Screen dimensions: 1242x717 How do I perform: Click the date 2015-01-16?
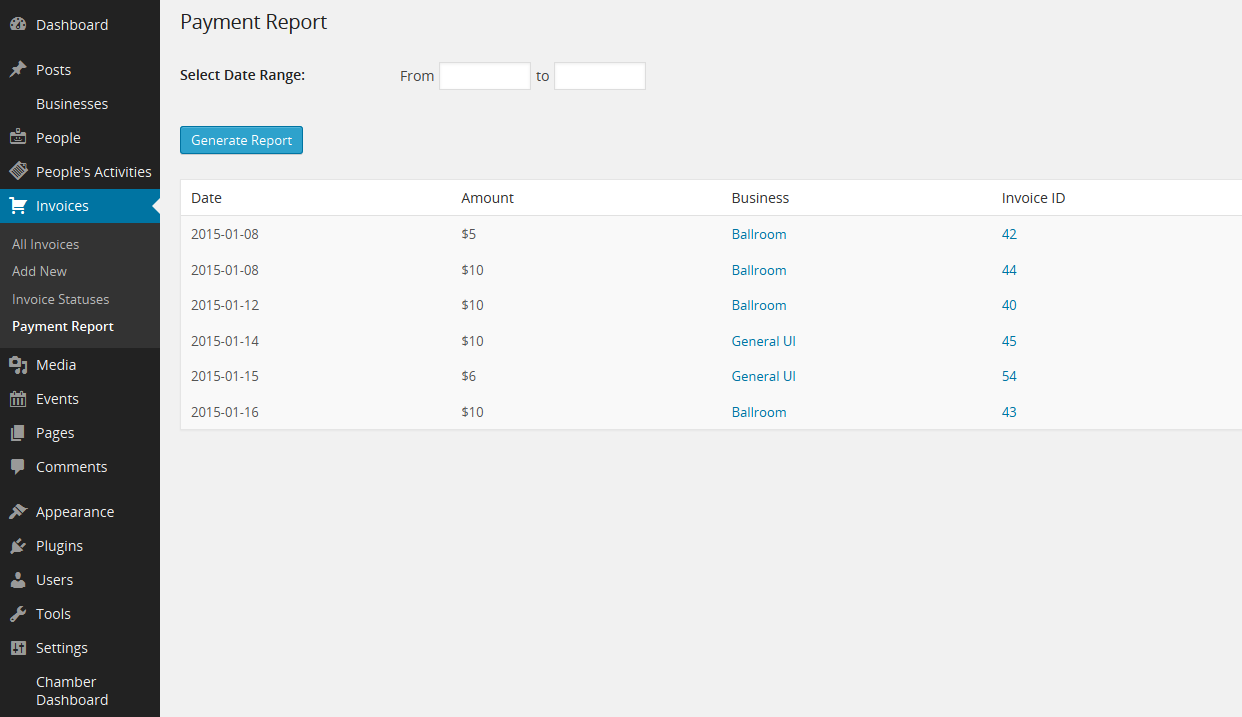tap(225, 412)
